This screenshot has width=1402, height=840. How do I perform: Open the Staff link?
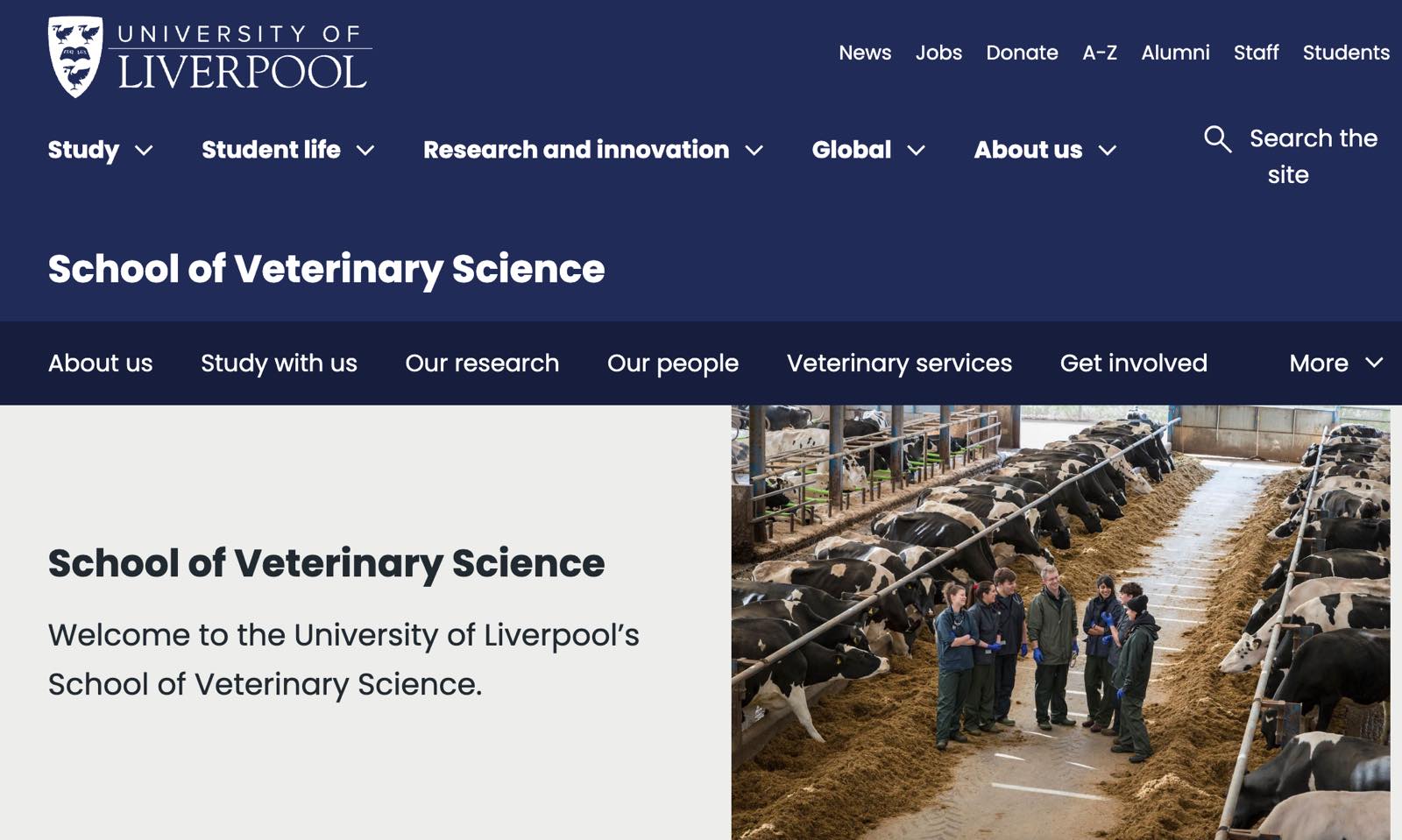(x=1256, y=53)
